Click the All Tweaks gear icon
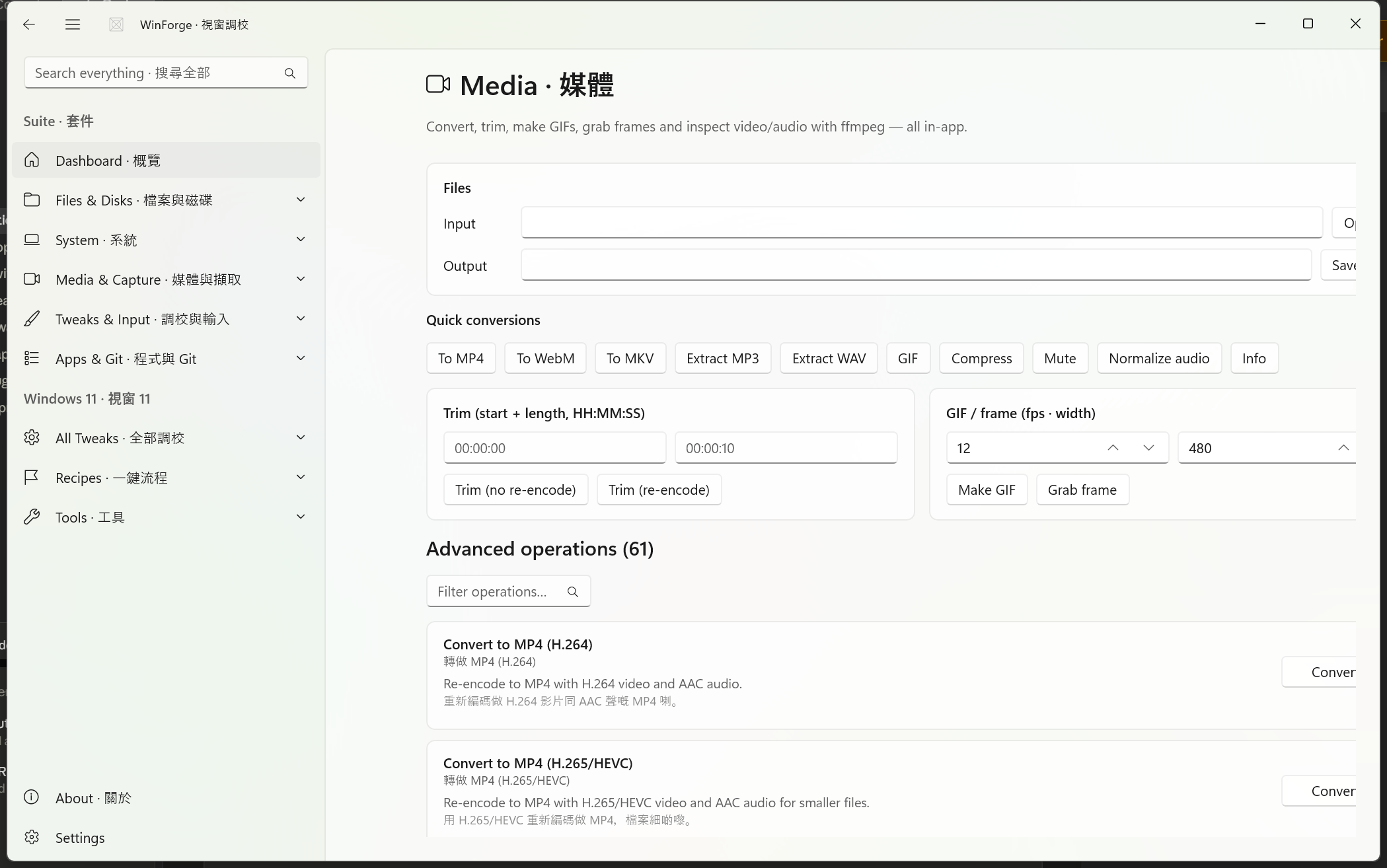This screenshot has width=1387, height=868. pyautogui.click(x=32, y=437)
